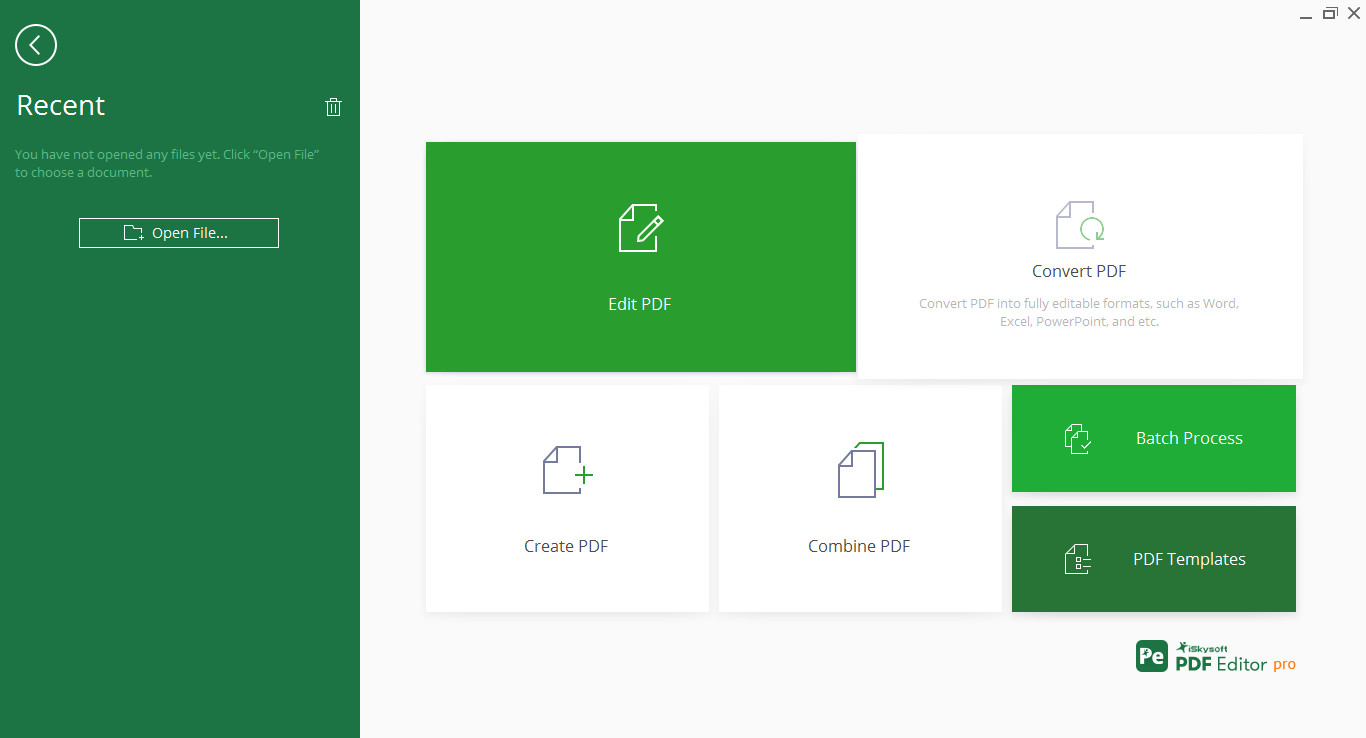
Task: Open the Edit PDF label
Action: click(640, 304)
